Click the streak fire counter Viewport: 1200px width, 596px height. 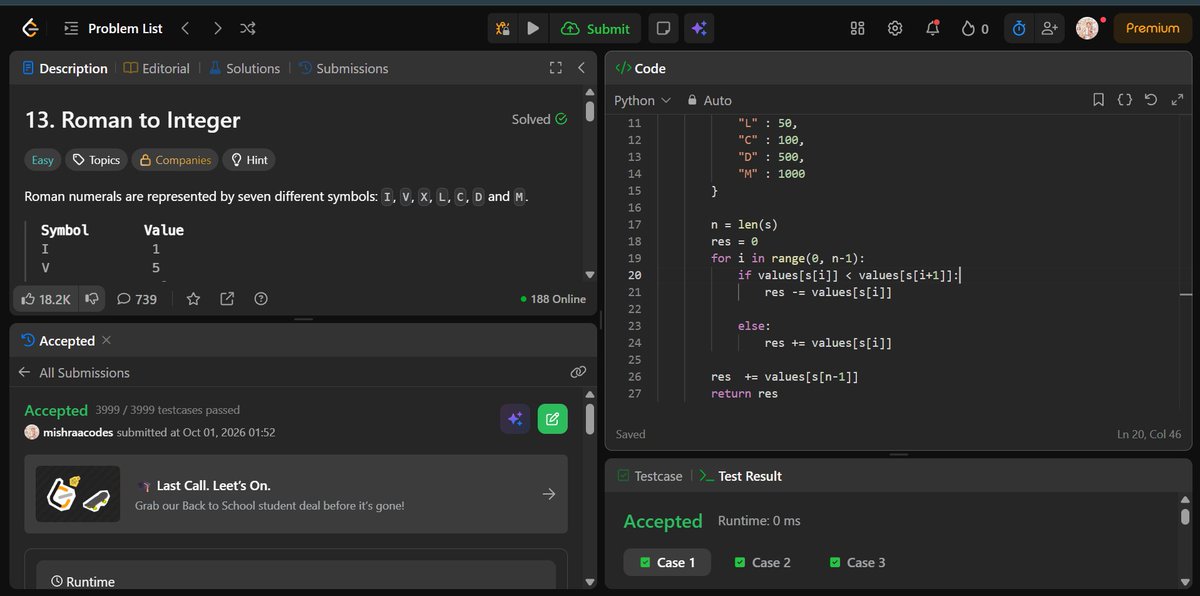(x=975, y=29)
